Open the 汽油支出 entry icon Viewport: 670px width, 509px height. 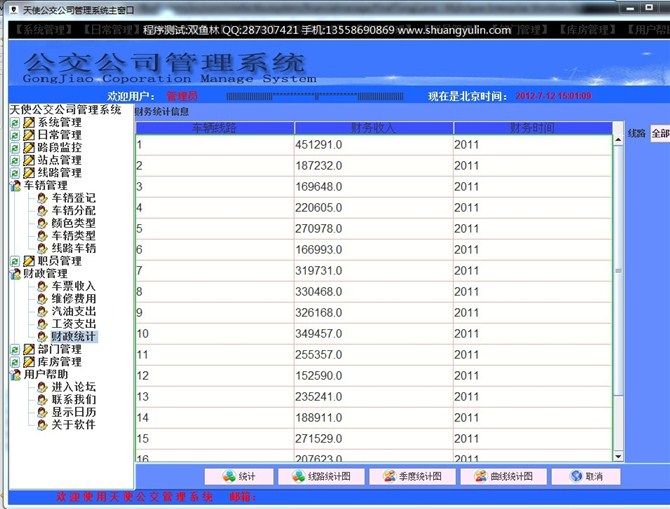pos(43,312)
